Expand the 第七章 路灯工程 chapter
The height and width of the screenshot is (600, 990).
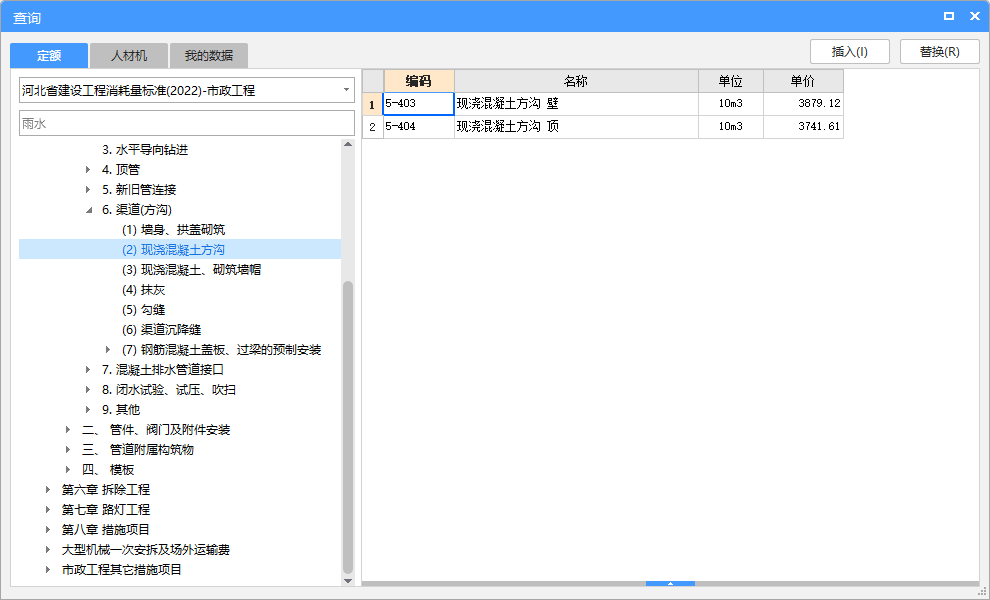point(45,509)
